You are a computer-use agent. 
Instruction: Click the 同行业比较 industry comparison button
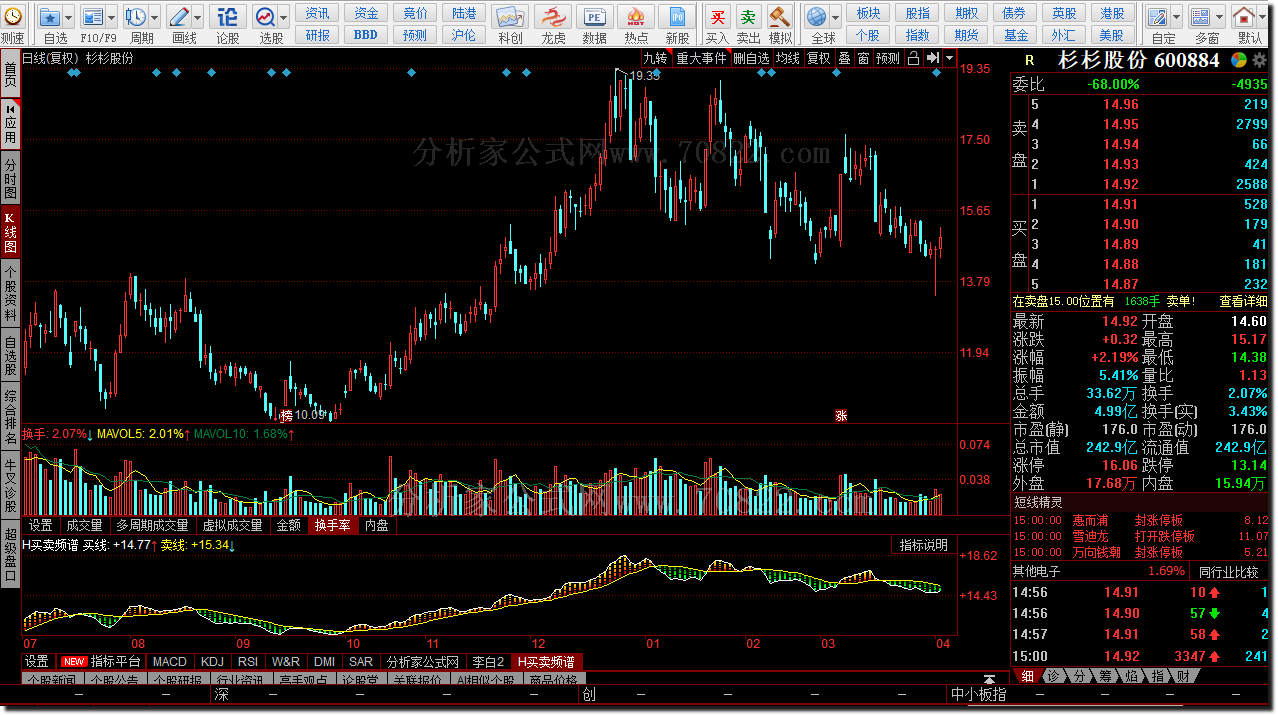pyautogui.click(x=1229, y=572)
